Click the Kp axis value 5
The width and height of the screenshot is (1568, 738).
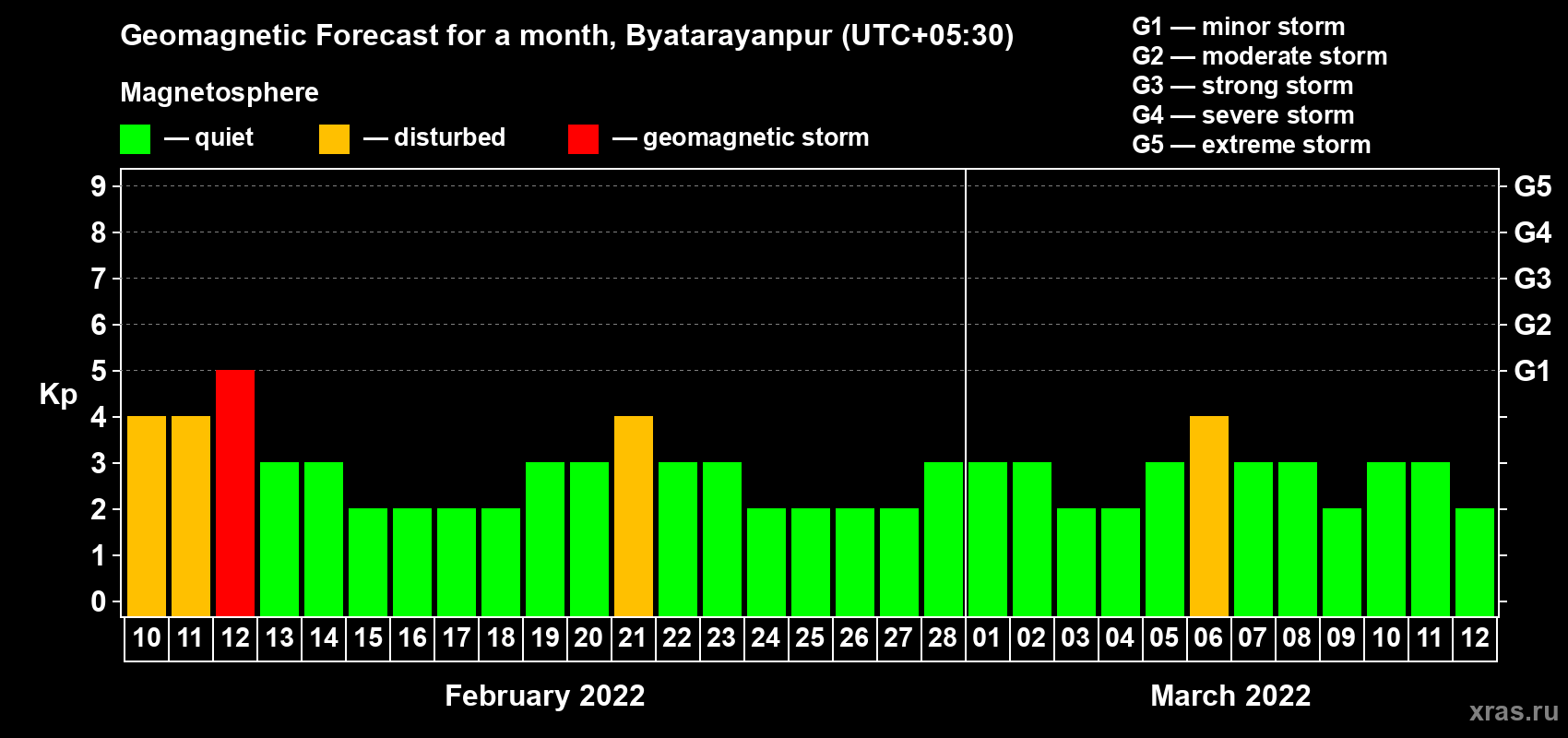[x=99, y=371]
